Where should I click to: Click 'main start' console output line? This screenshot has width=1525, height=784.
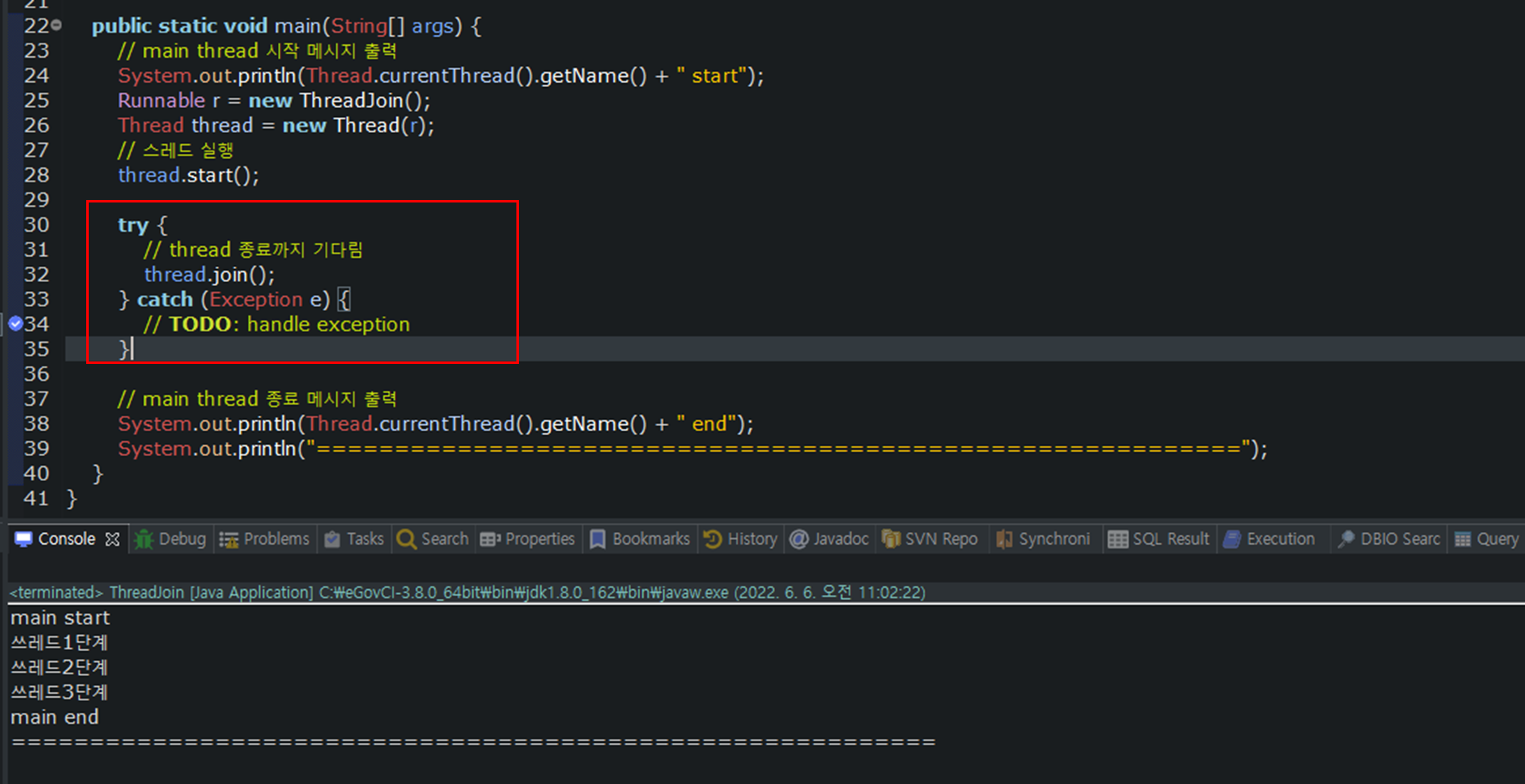coord(60,618)
